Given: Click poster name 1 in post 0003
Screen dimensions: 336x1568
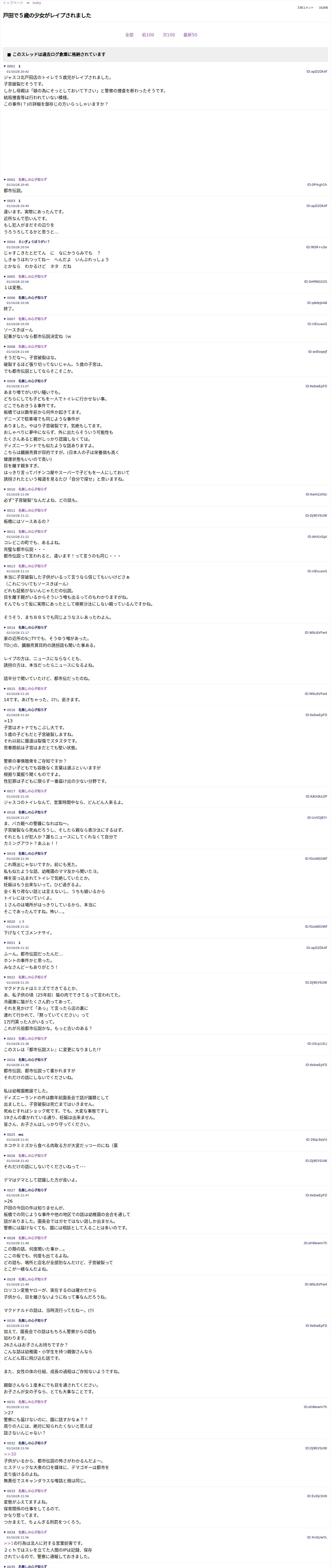Looking at the screenshot, I should point(20,201).
